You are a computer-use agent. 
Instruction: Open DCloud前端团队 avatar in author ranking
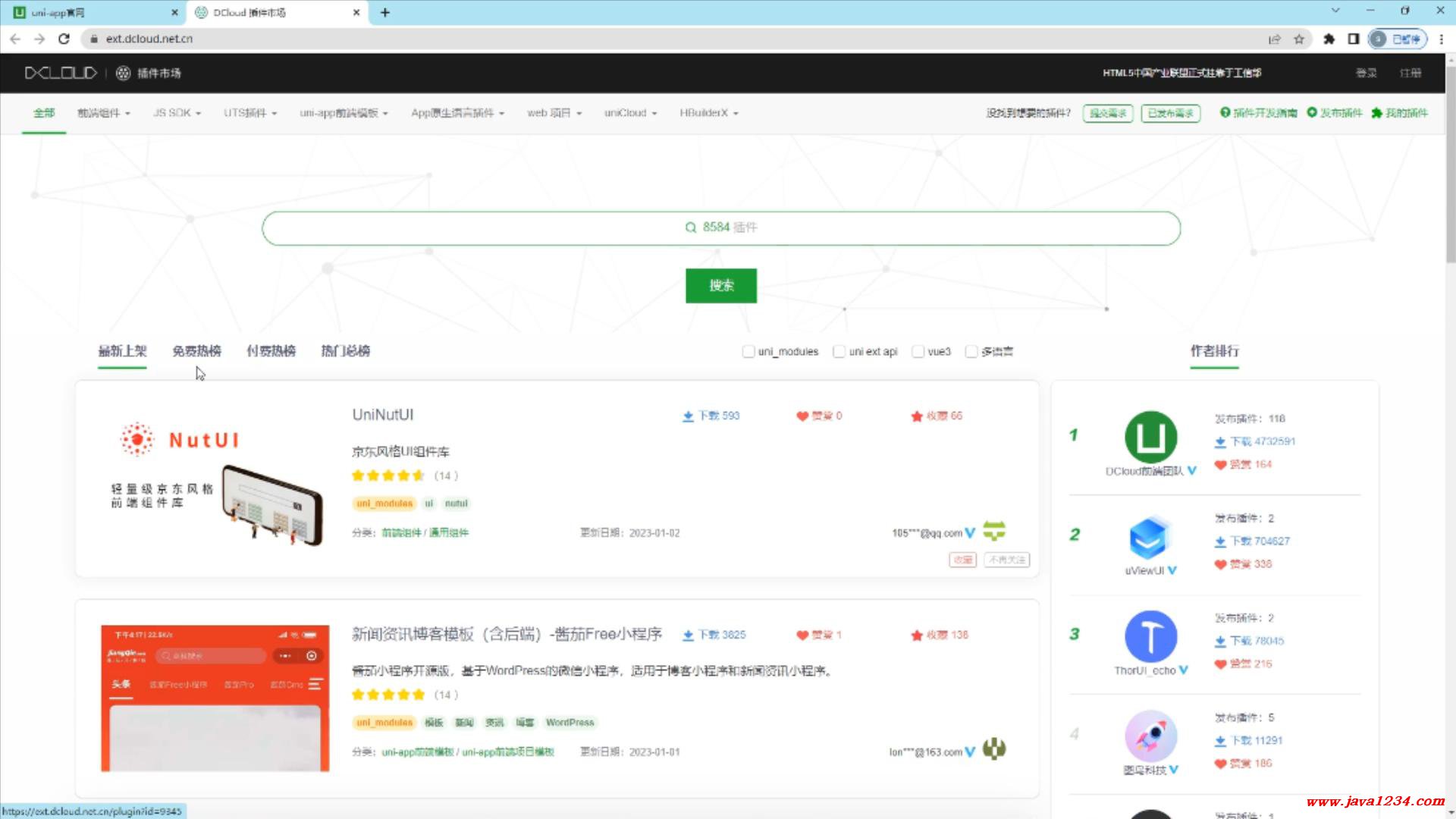point(1150,438)
